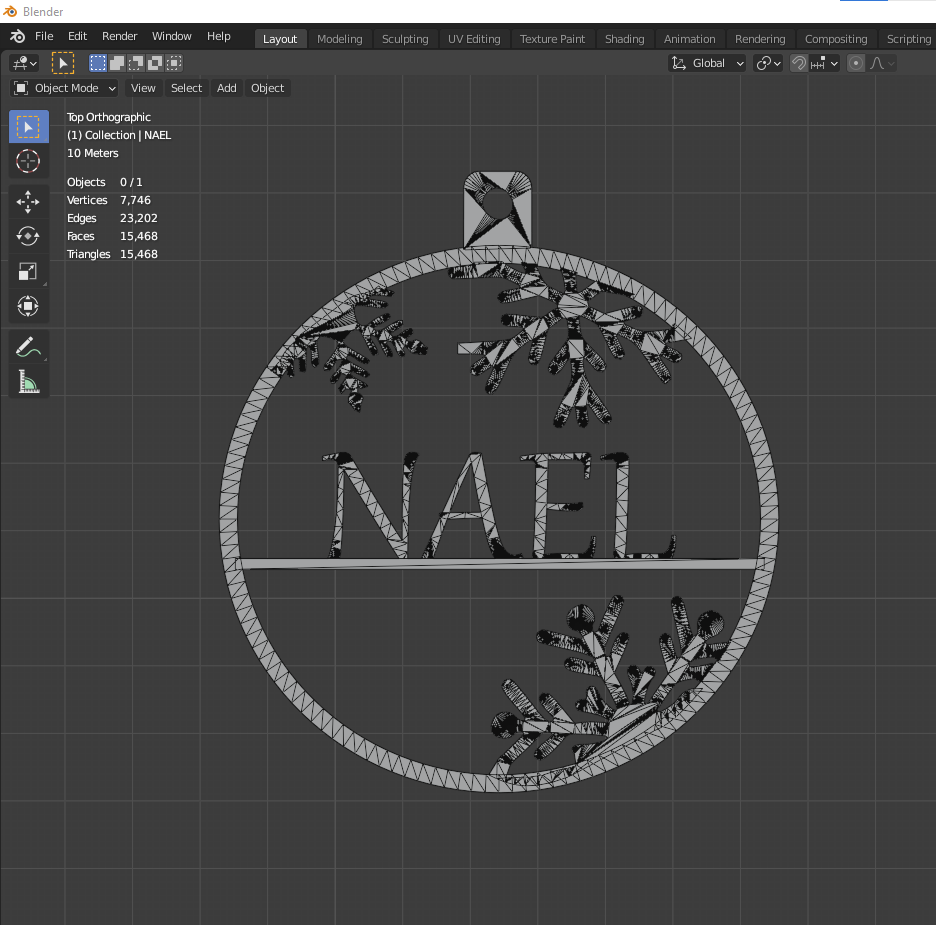Choose the Measure ruler tool
Image resolution: width=936 pixels, height=925 pixels.
(x=28, y=381)
